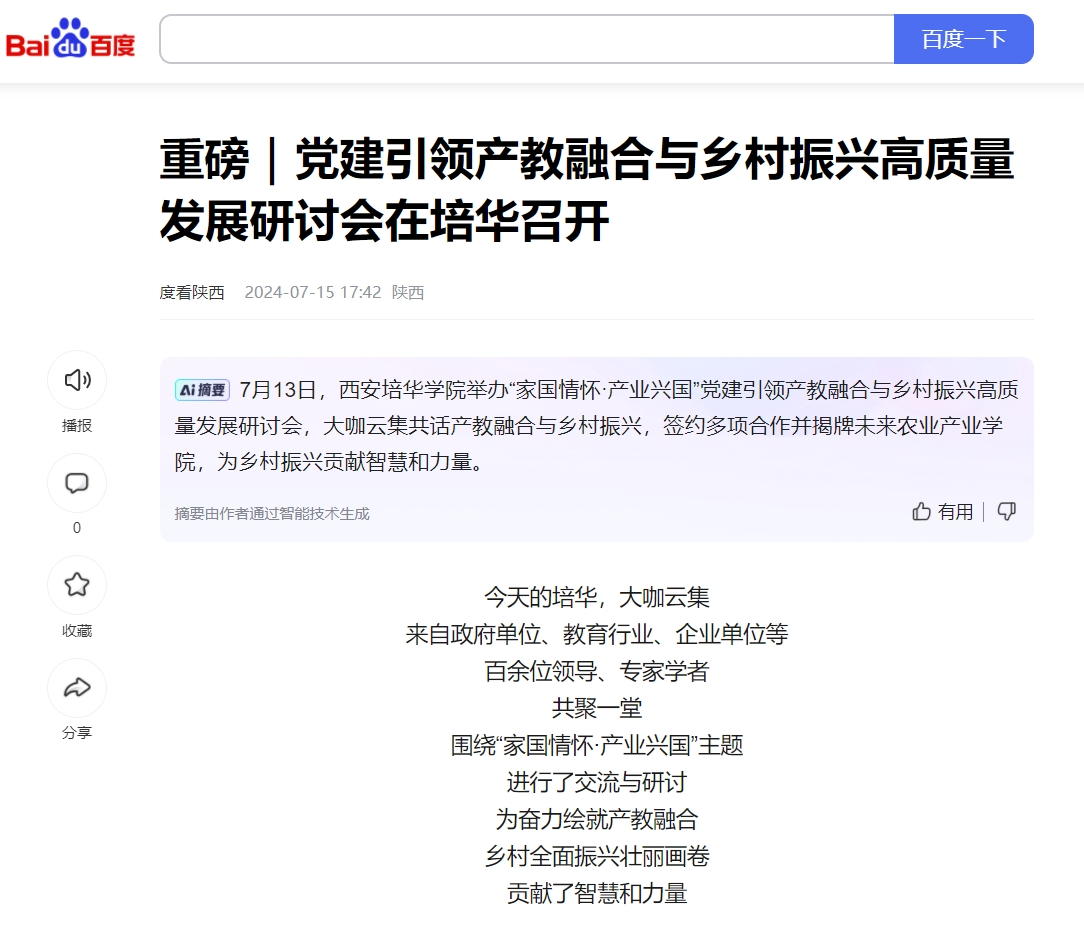
Task: Click the line 今天的培华，大咖云集
Action: click(597, 598)
